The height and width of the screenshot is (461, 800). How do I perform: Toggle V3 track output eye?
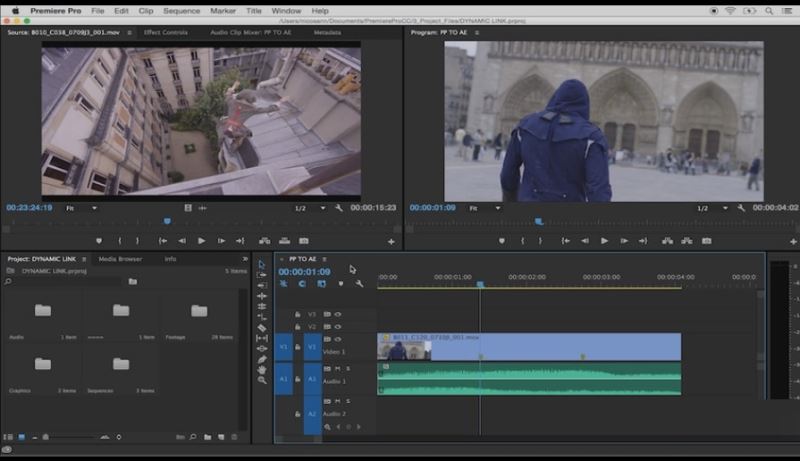[338, 314]
